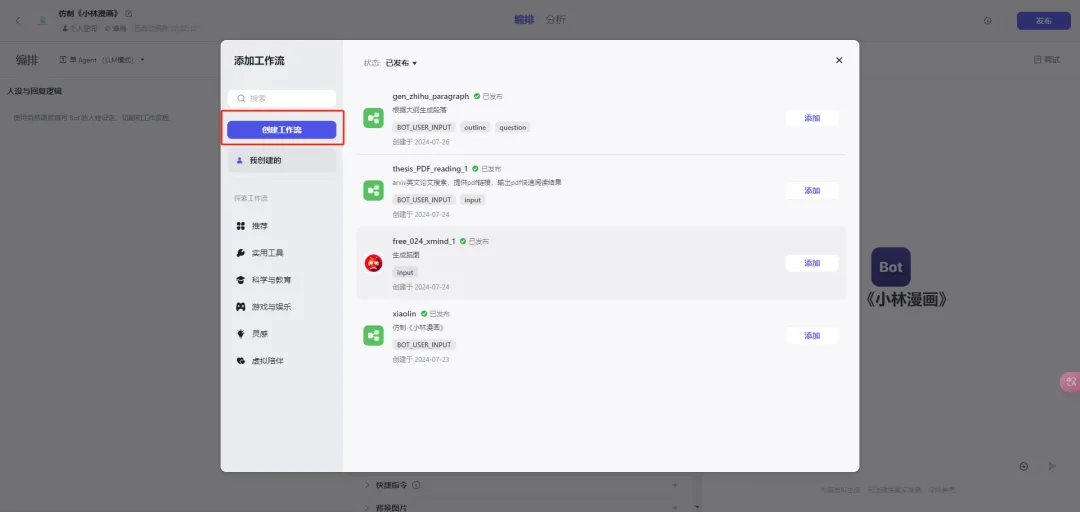Image resolution: width=1080 pixels, height=512 pixels.
Task: Click the lightbulb icon beside 灵感
Action: (240, 334)
